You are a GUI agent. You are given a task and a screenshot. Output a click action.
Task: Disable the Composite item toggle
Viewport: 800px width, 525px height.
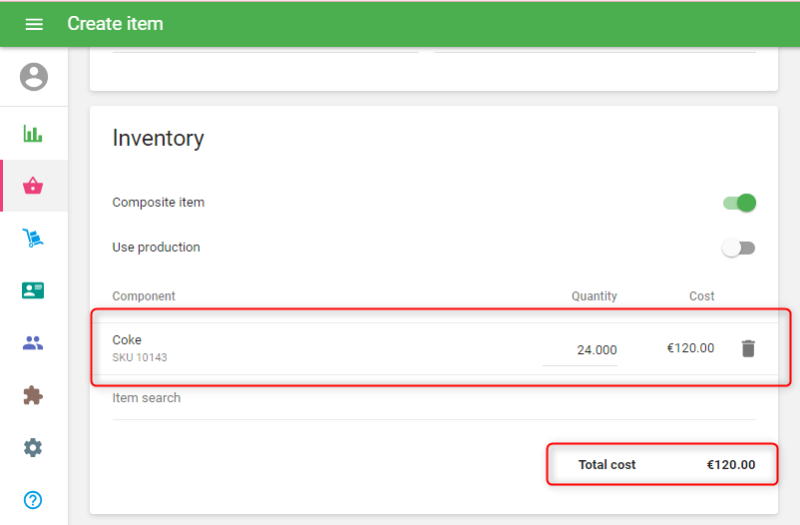(x=740, y=203)
